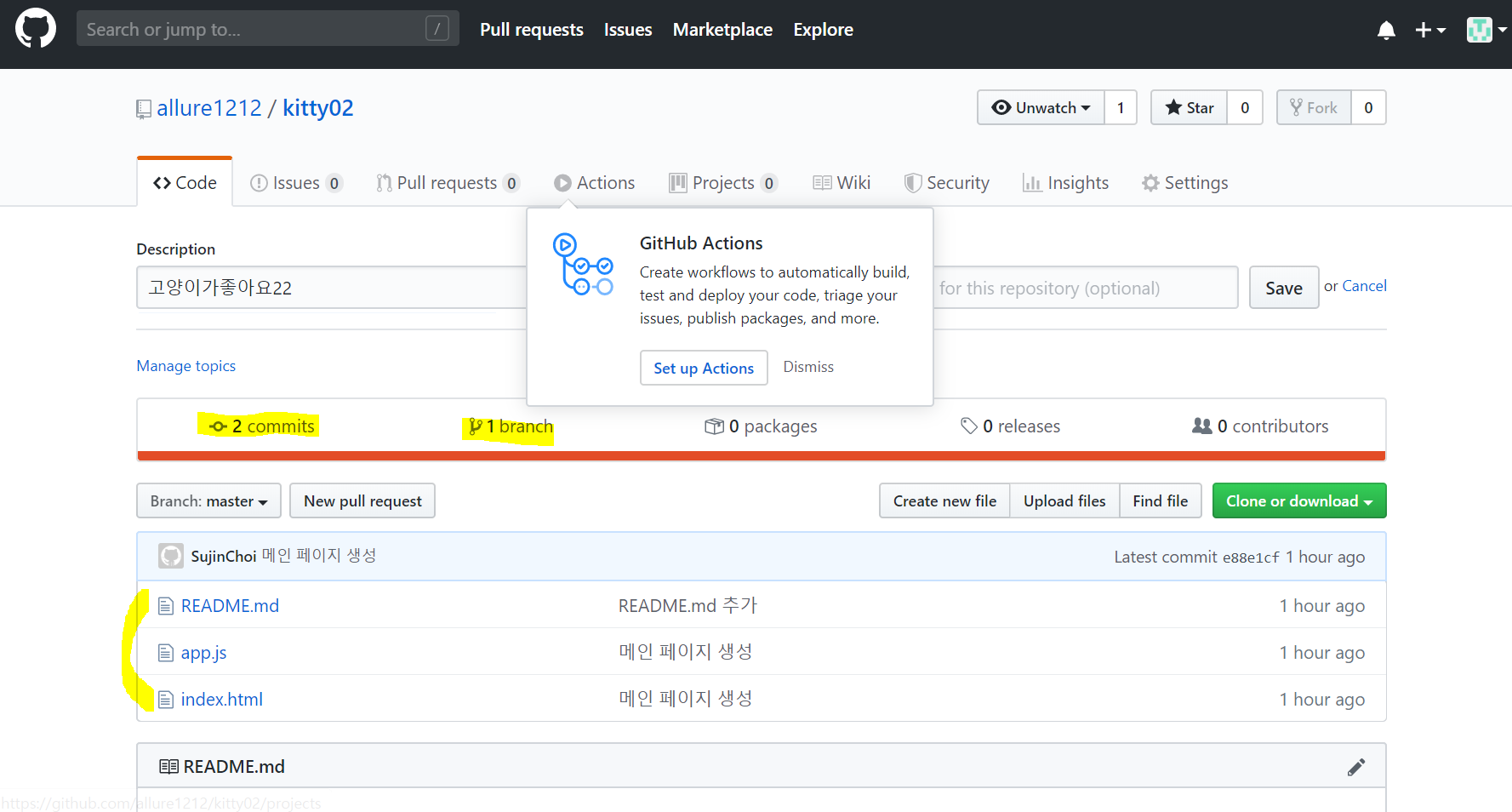View the 2 commits history

[262, 426]
